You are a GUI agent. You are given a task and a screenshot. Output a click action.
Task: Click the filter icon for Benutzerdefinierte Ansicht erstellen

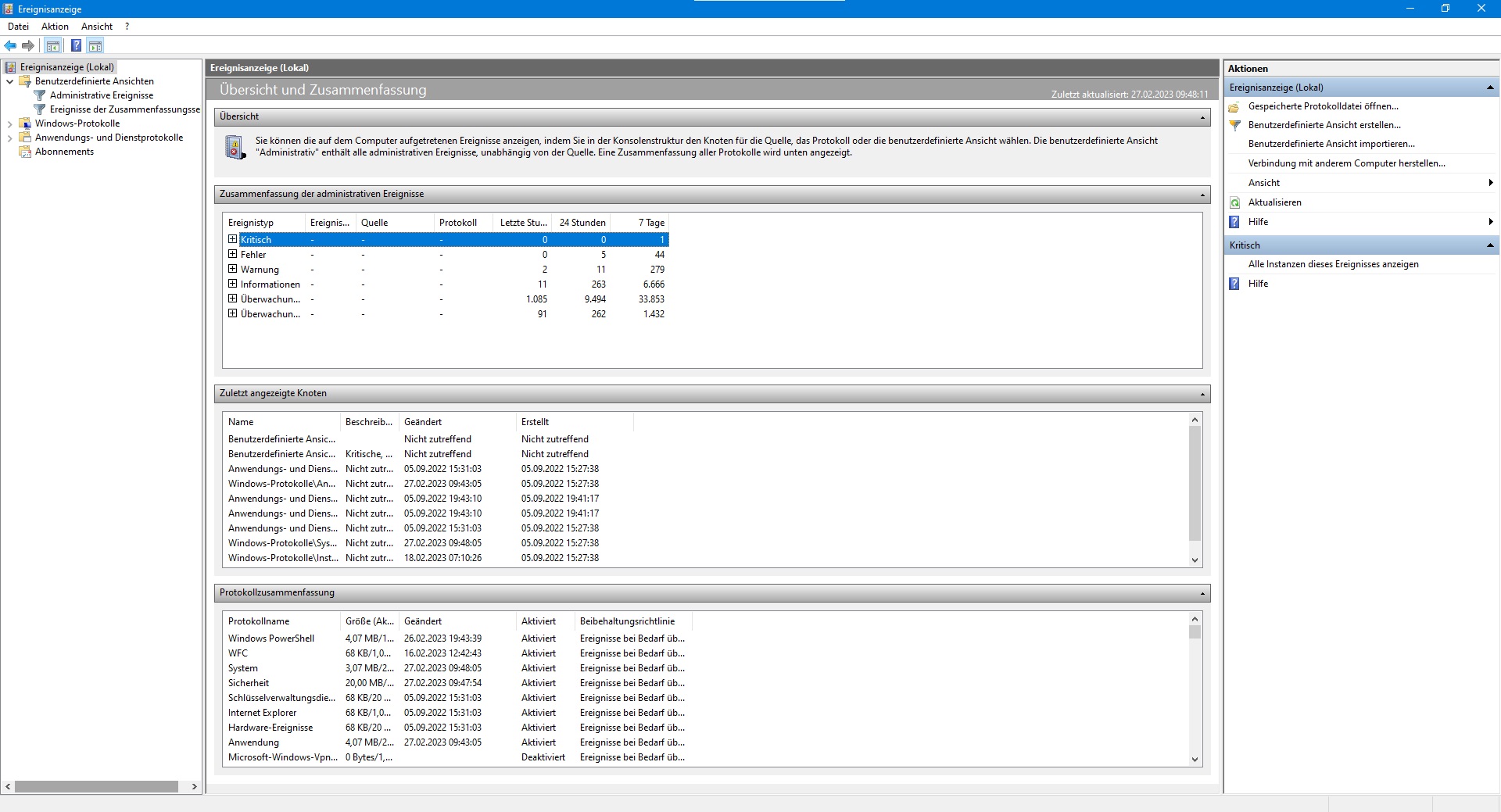click(1234, 125)
